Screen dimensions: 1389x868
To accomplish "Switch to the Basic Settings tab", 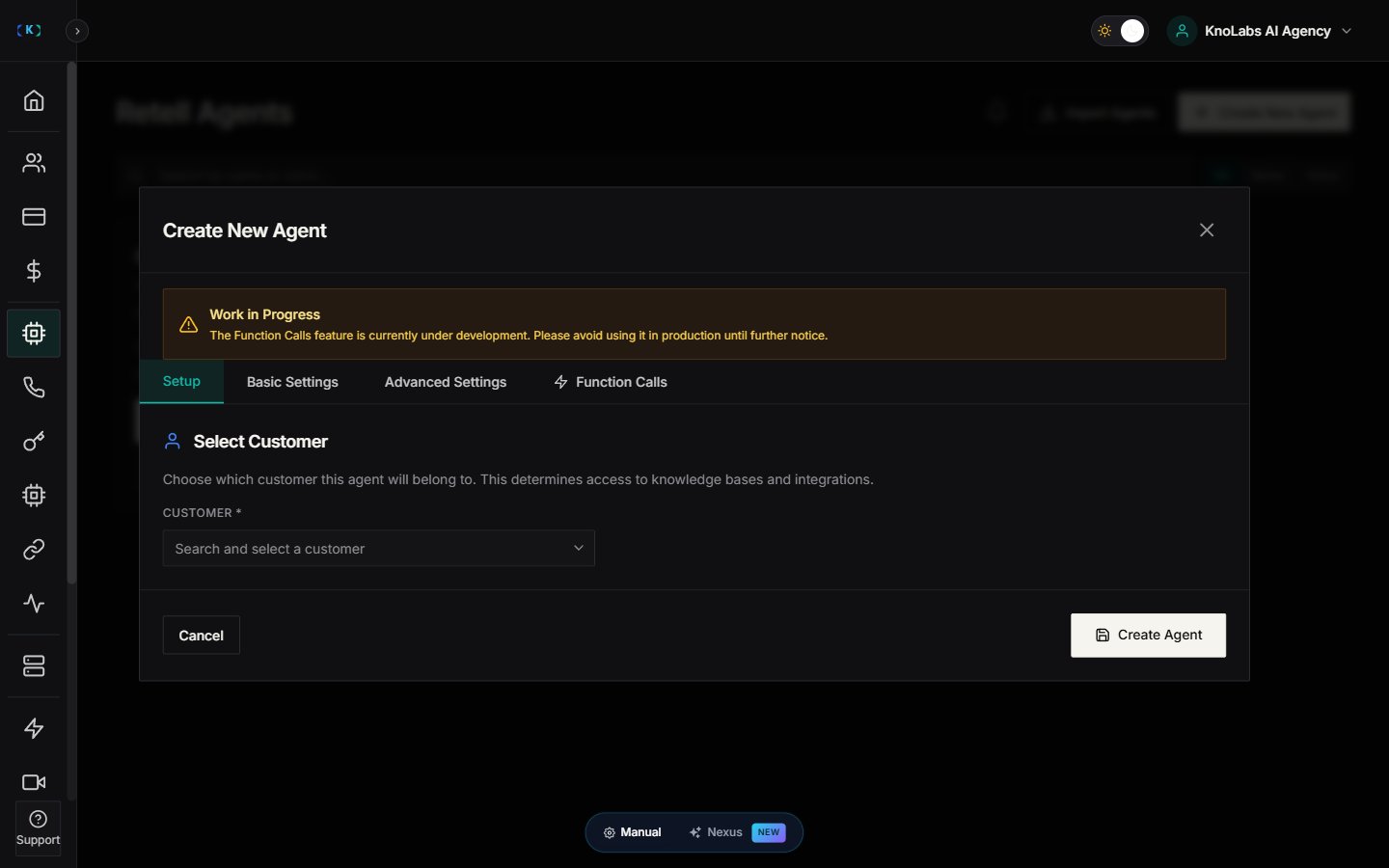I will click(292, 382).
